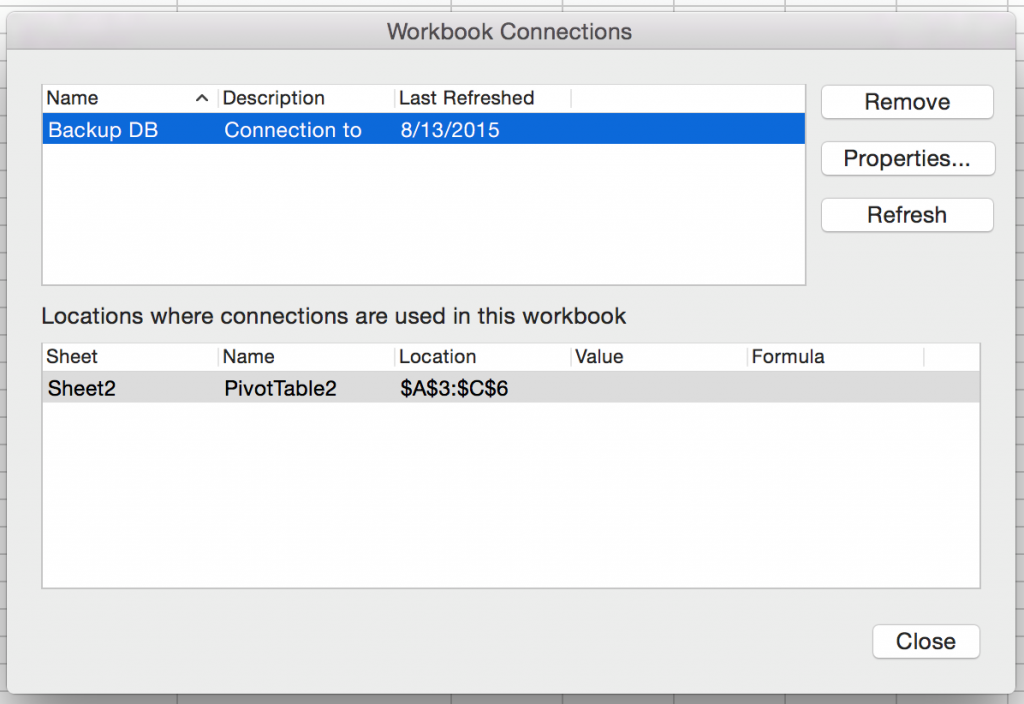This screenshot has height=704, width=1024.
Task: Click the Name header in locations list
Action: (250, 356)
